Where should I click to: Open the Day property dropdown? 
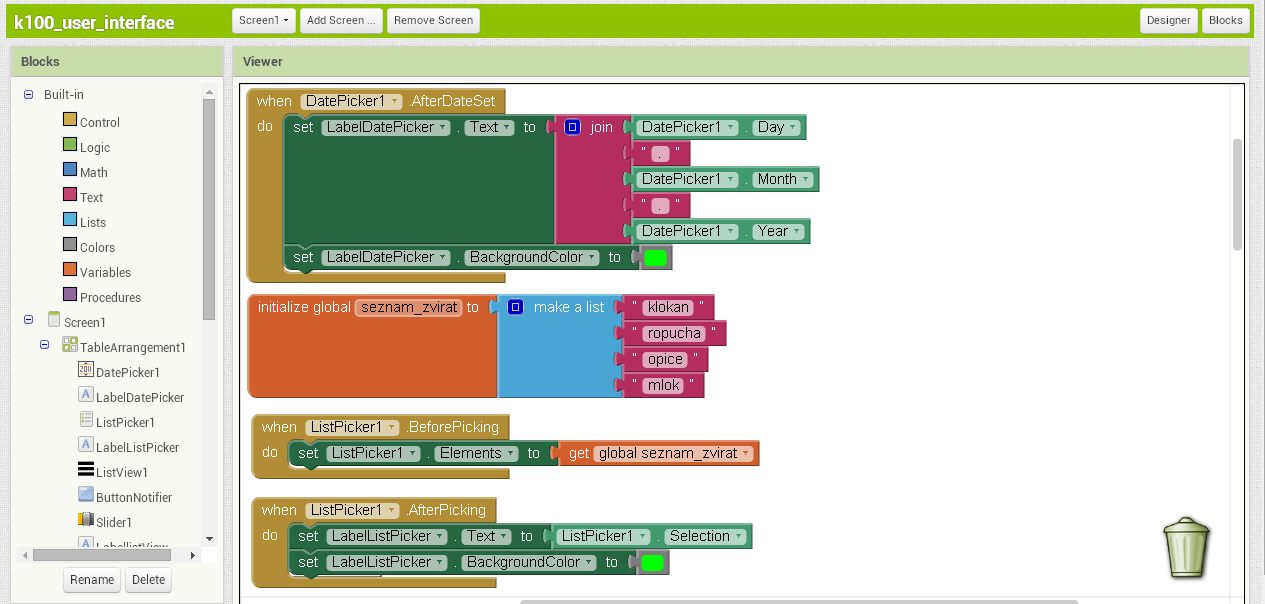pos(778,127)
